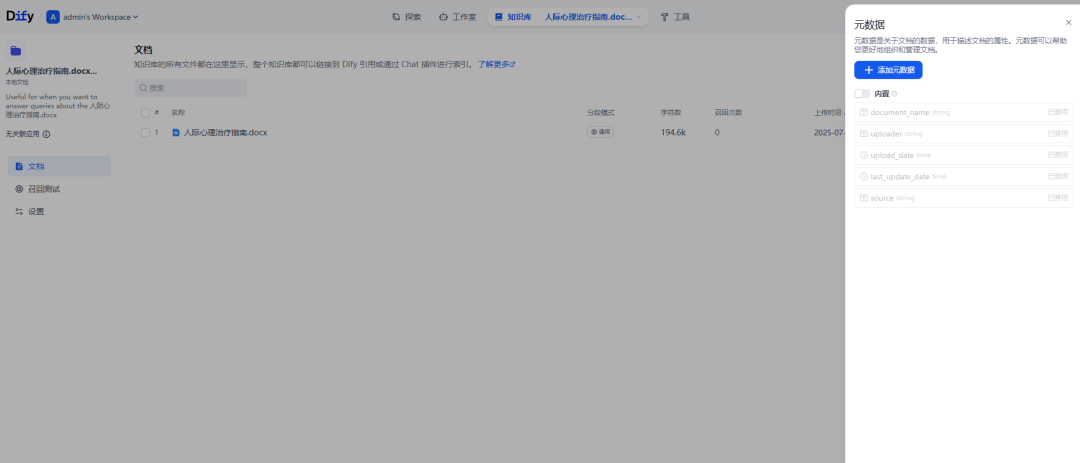Screen dimensions: 1080x463
Task: Open the 探索 (Explore) tab
Action: point(406,17)
